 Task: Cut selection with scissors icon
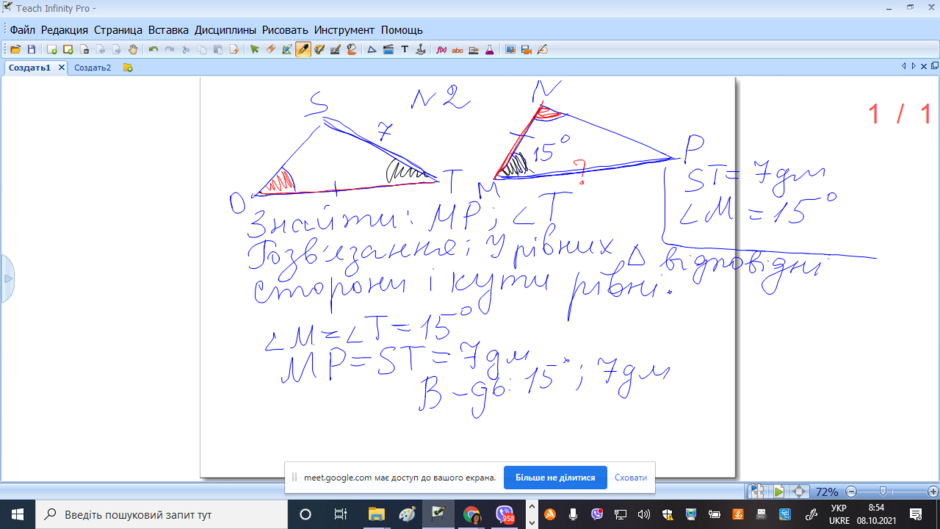tap(186, 50)
